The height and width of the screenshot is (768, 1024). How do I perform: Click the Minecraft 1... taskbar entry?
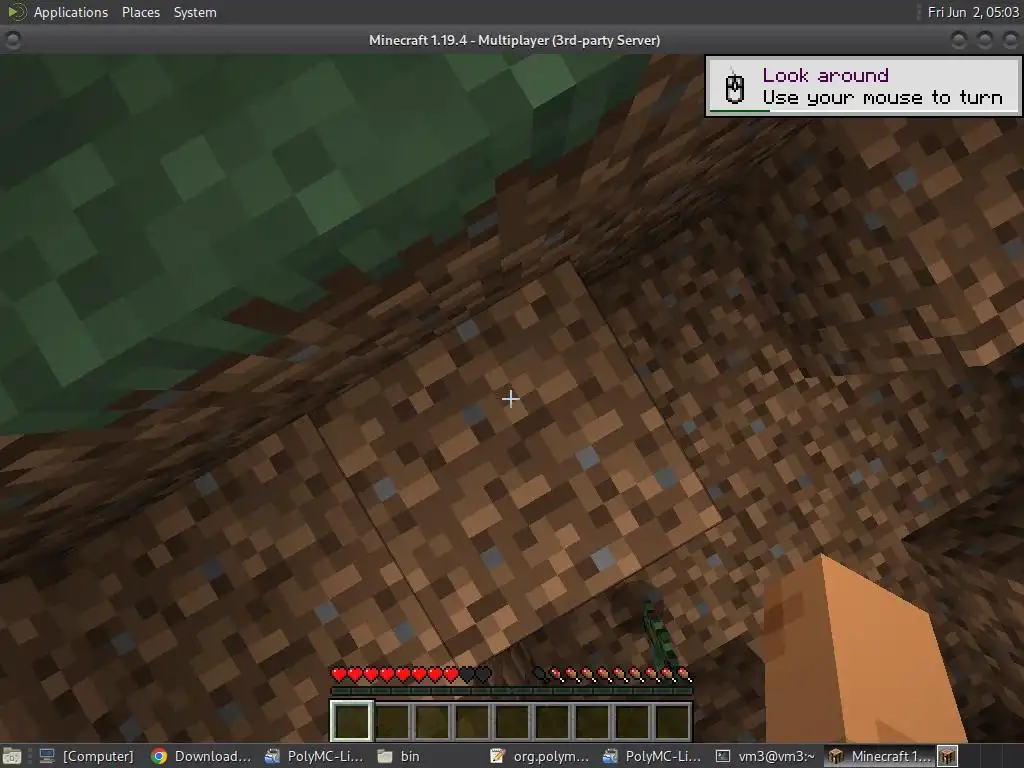pyautogui.click(x=879, y=756)
